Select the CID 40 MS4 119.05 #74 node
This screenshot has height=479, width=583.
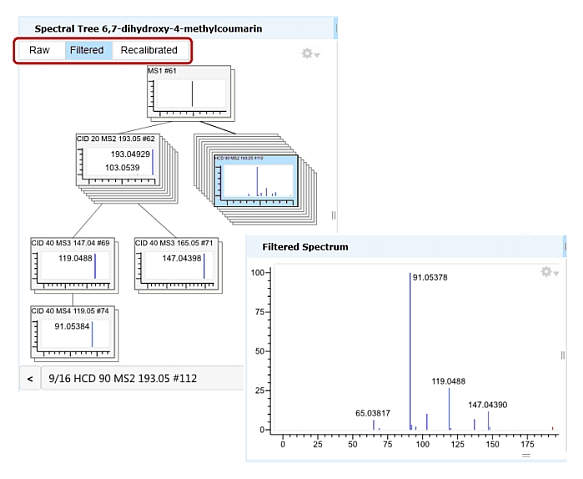(73, 332)
